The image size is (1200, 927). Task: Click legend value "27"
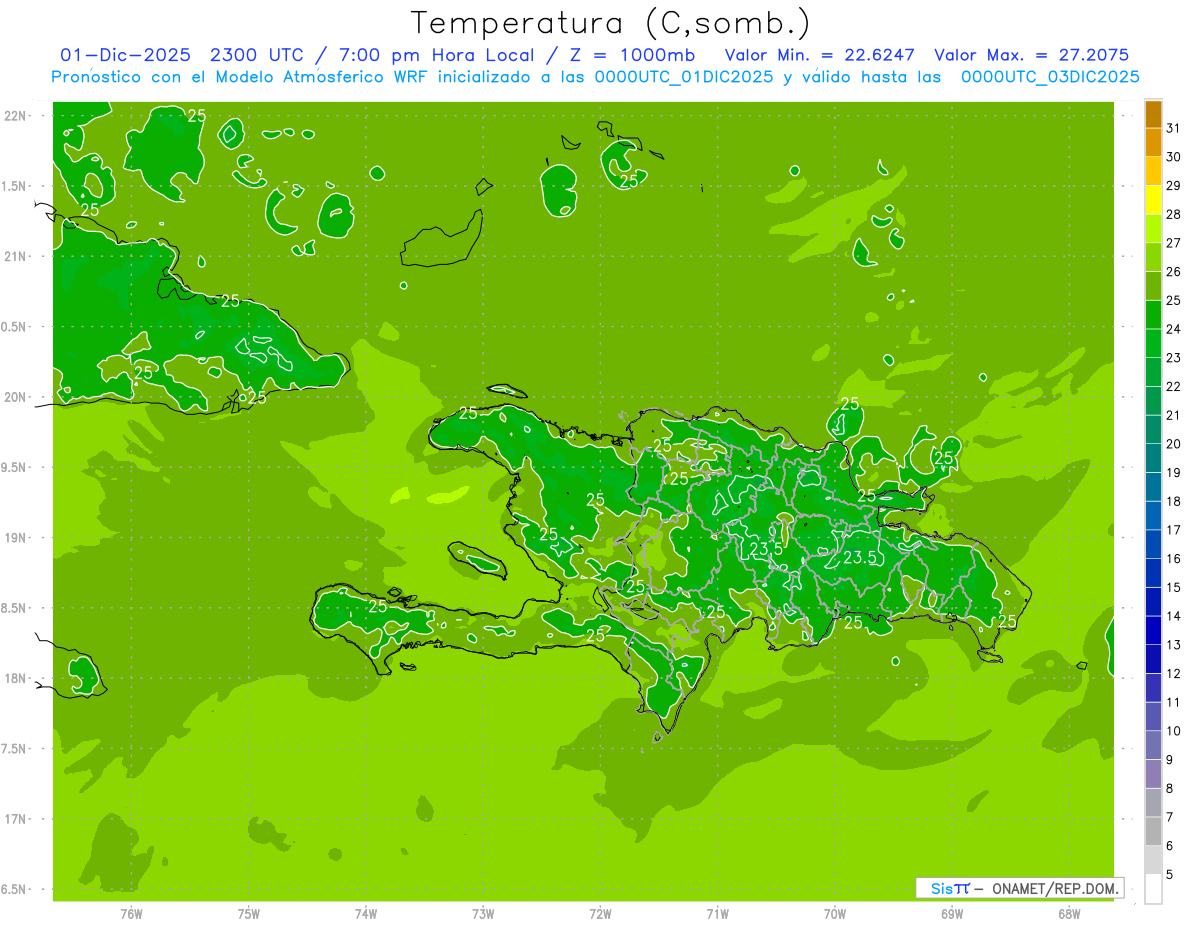(1173, 243)
